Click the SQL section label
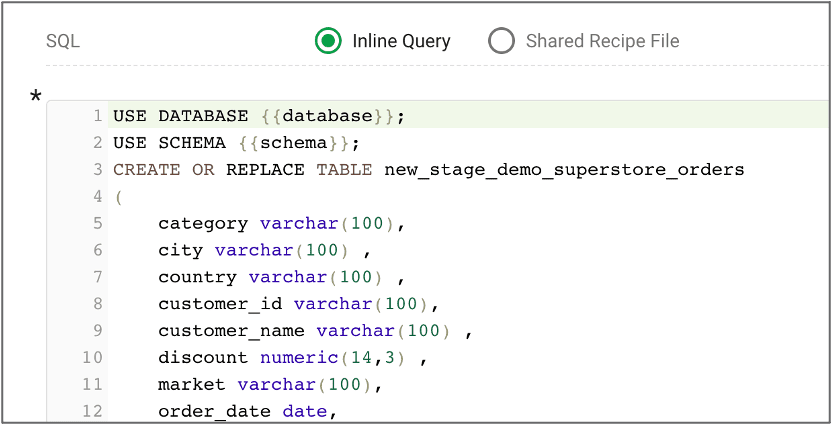832x424 pixels. click(x=63, y=41)
